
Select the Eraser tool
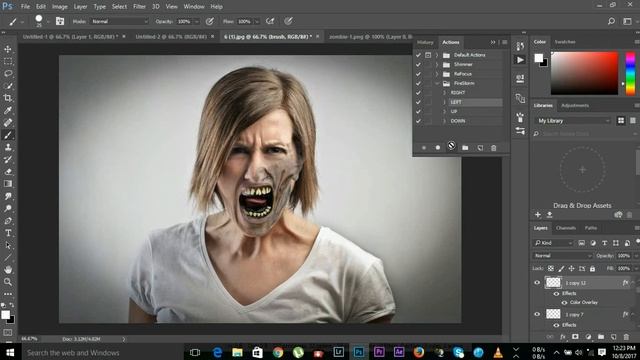8,171
